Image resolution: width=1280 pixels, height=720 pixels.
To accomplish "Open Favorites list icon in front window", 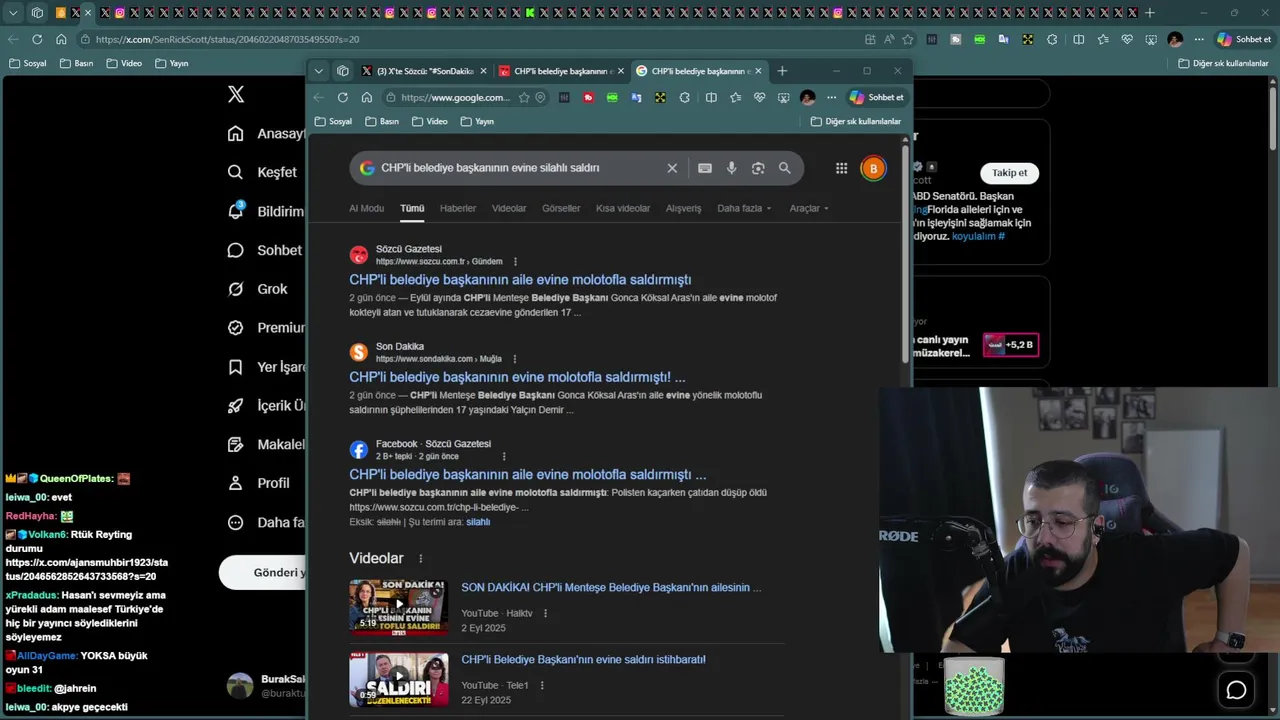I will [736, 97].
